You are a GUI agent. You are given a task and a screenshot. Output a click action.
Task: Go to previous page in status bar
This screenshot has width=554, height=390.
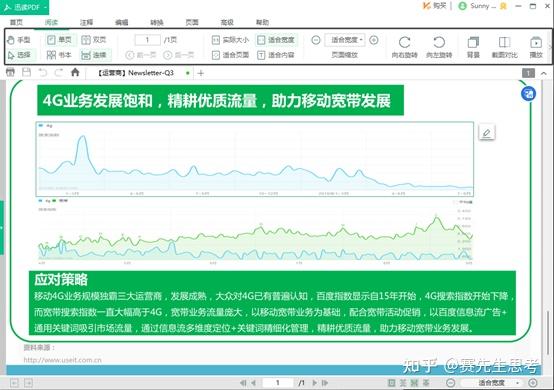(254, 383)
